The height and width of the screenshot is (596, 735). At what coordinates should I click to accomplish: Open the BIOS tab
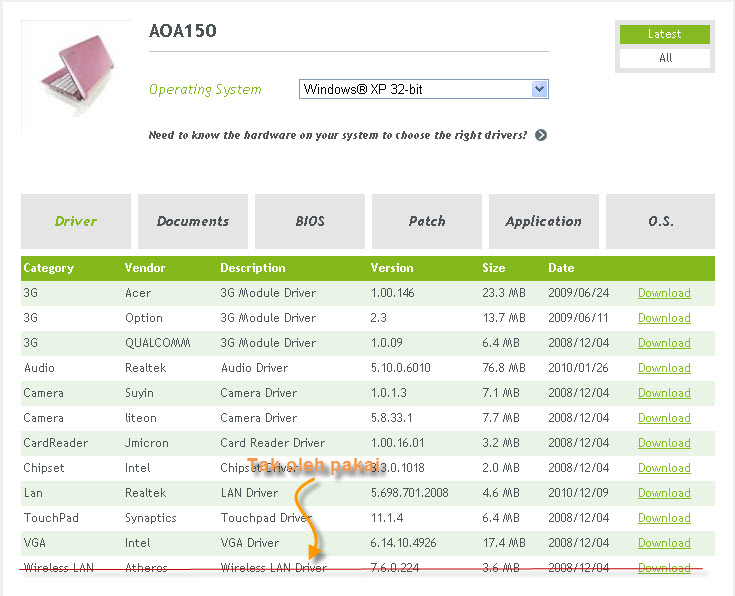click(x=310, y=221)
